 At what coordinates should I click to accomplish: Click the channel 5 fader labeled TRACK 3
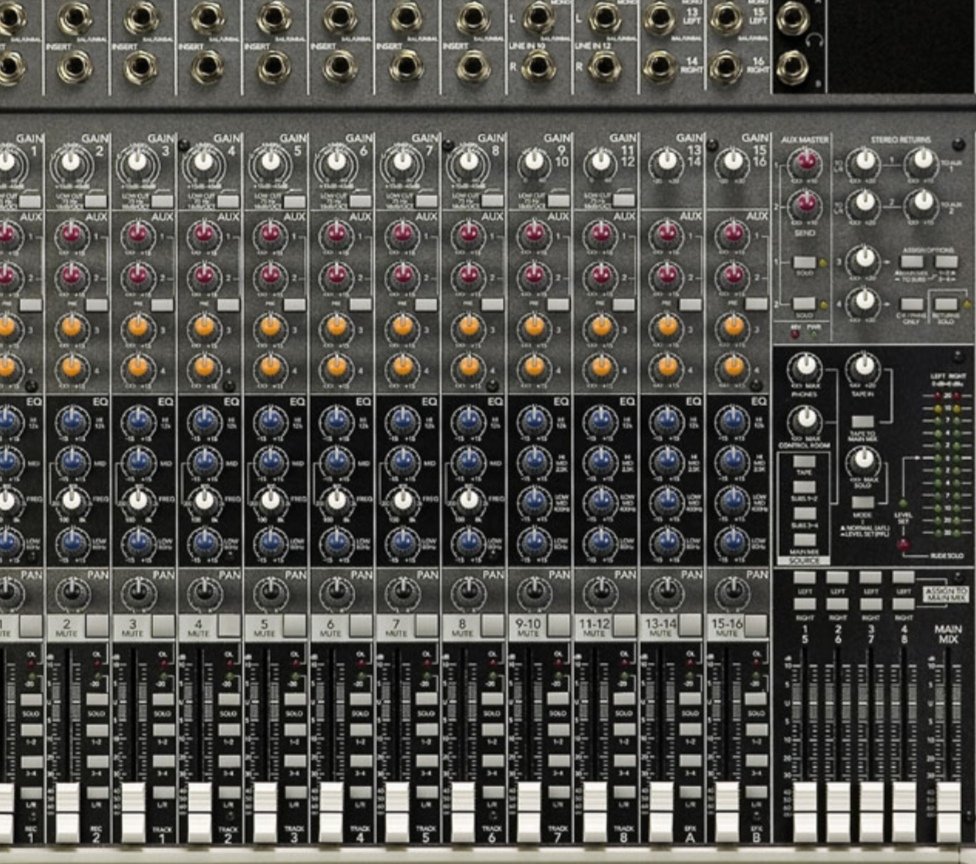pyautogui.click(x=266, y=812)
